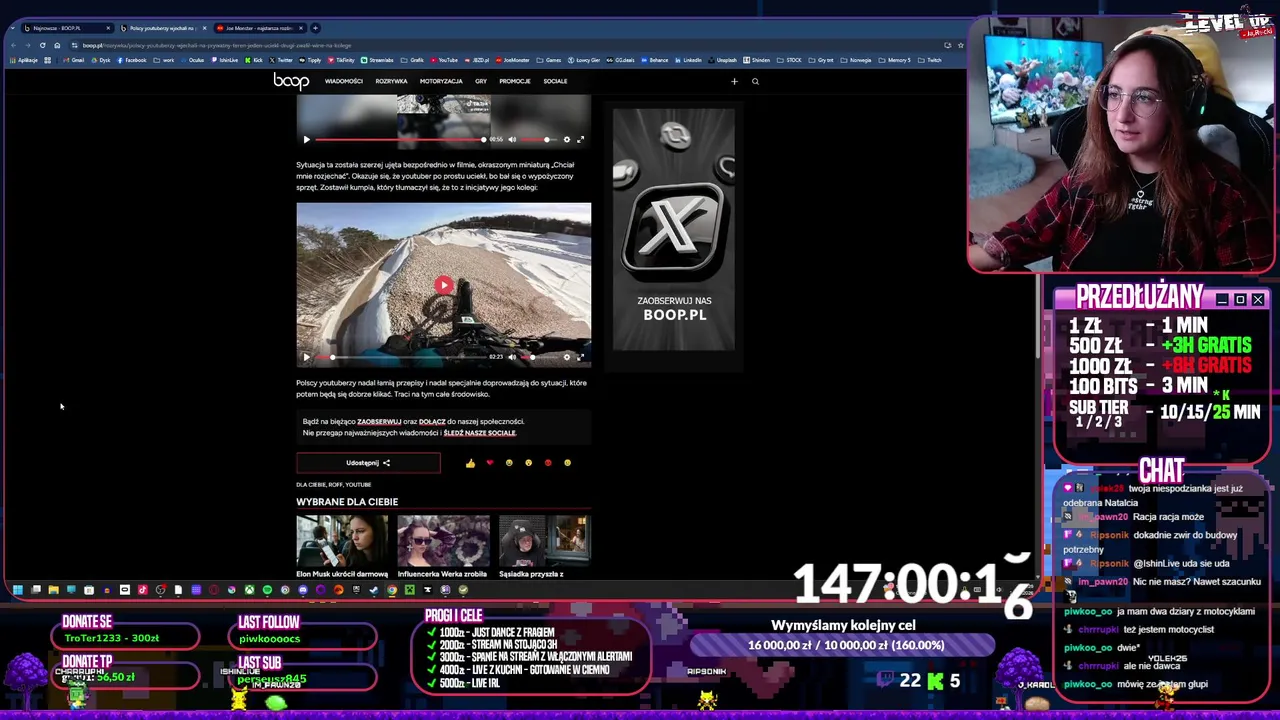1280x720 pixels.
Task: React with the angry red emoji
Action: (548, 463)
